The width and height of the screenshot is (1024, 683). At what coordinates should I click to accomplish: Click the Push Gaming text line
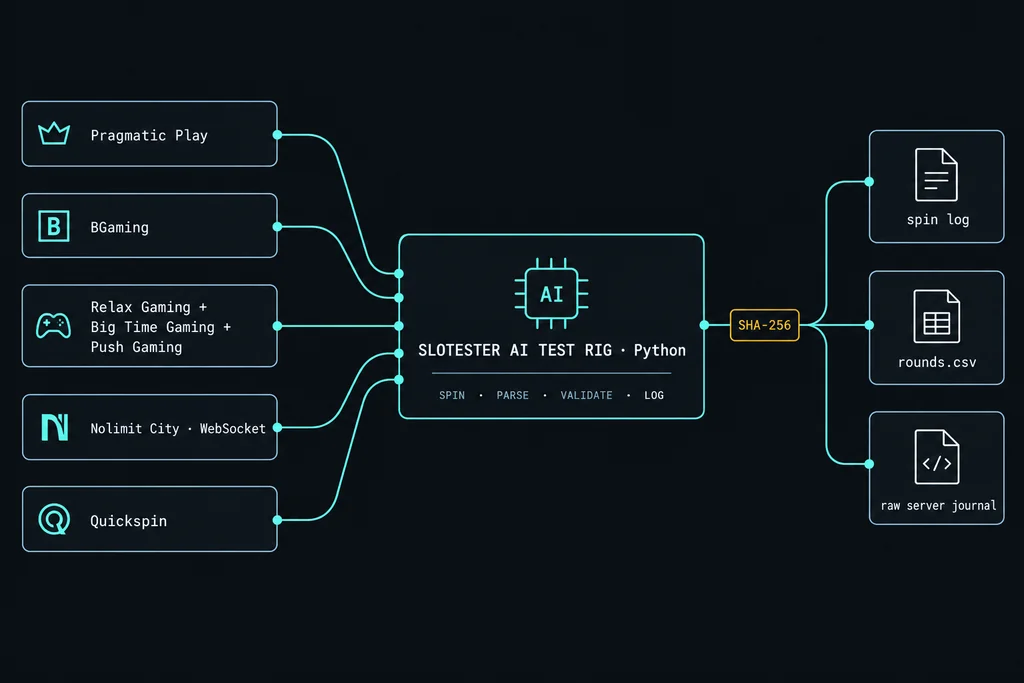click(x=136, y=347)
